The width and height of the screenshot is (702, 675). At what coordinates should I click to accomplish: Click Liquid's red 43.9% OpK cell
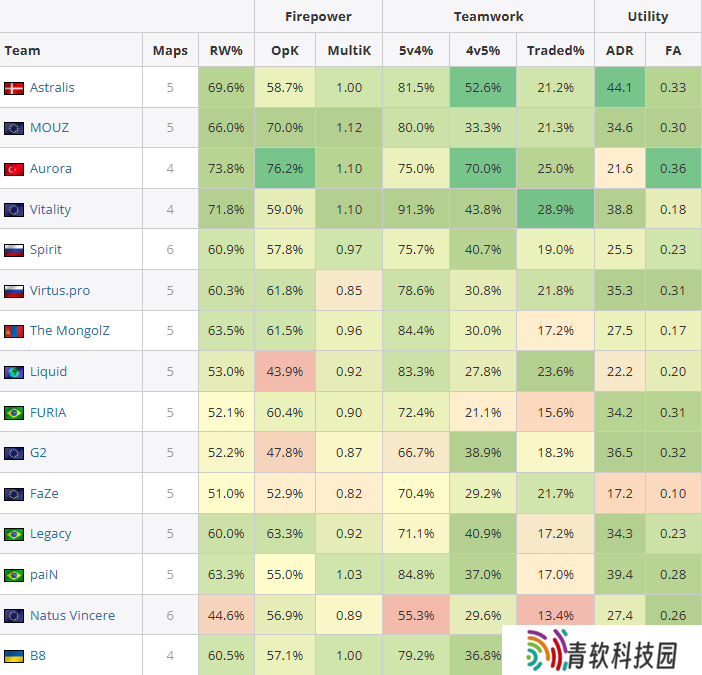[x=286, y=372]
